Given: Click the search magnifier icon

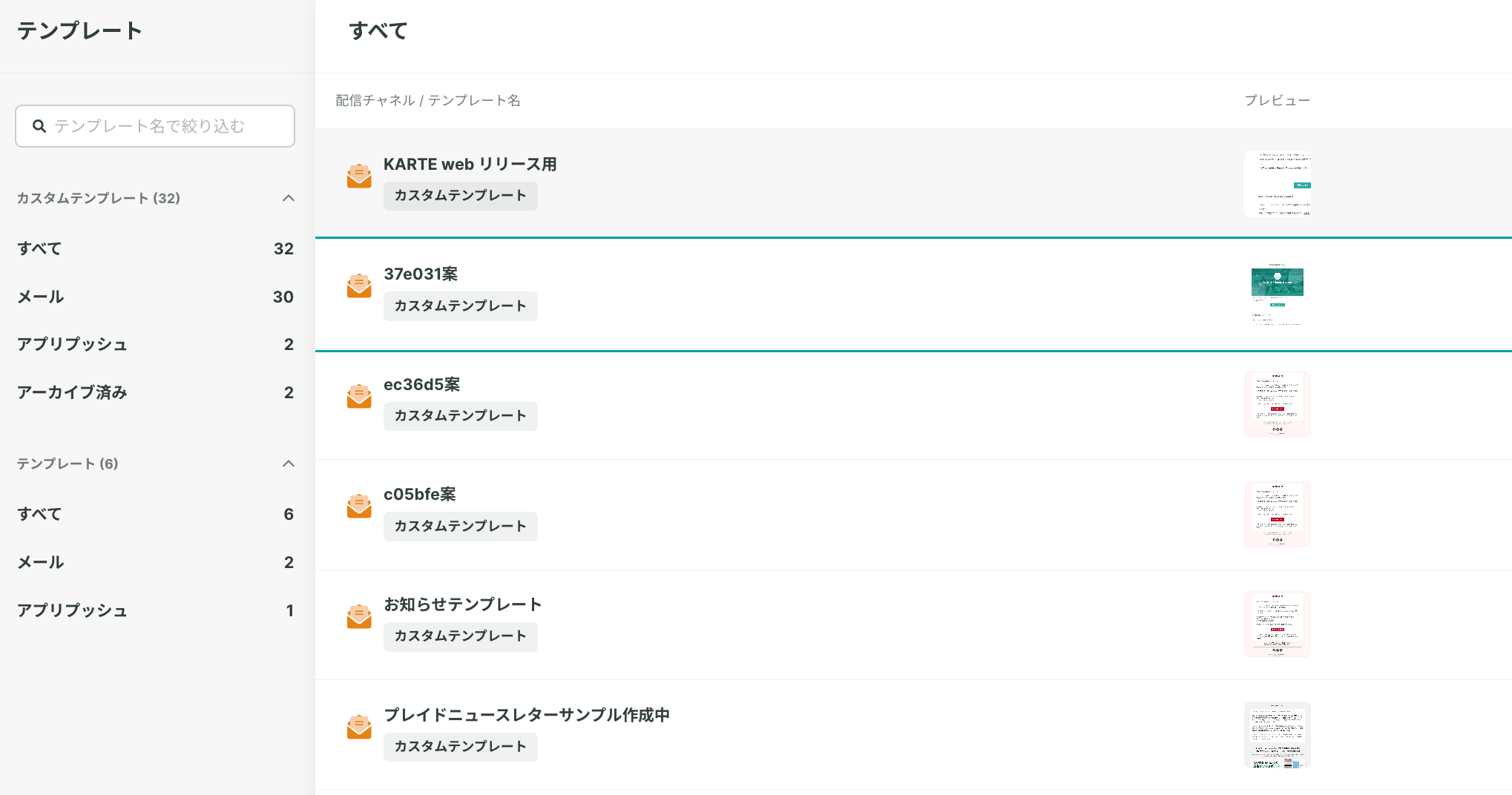Looking at the screenshot, I should click(39, 126).
